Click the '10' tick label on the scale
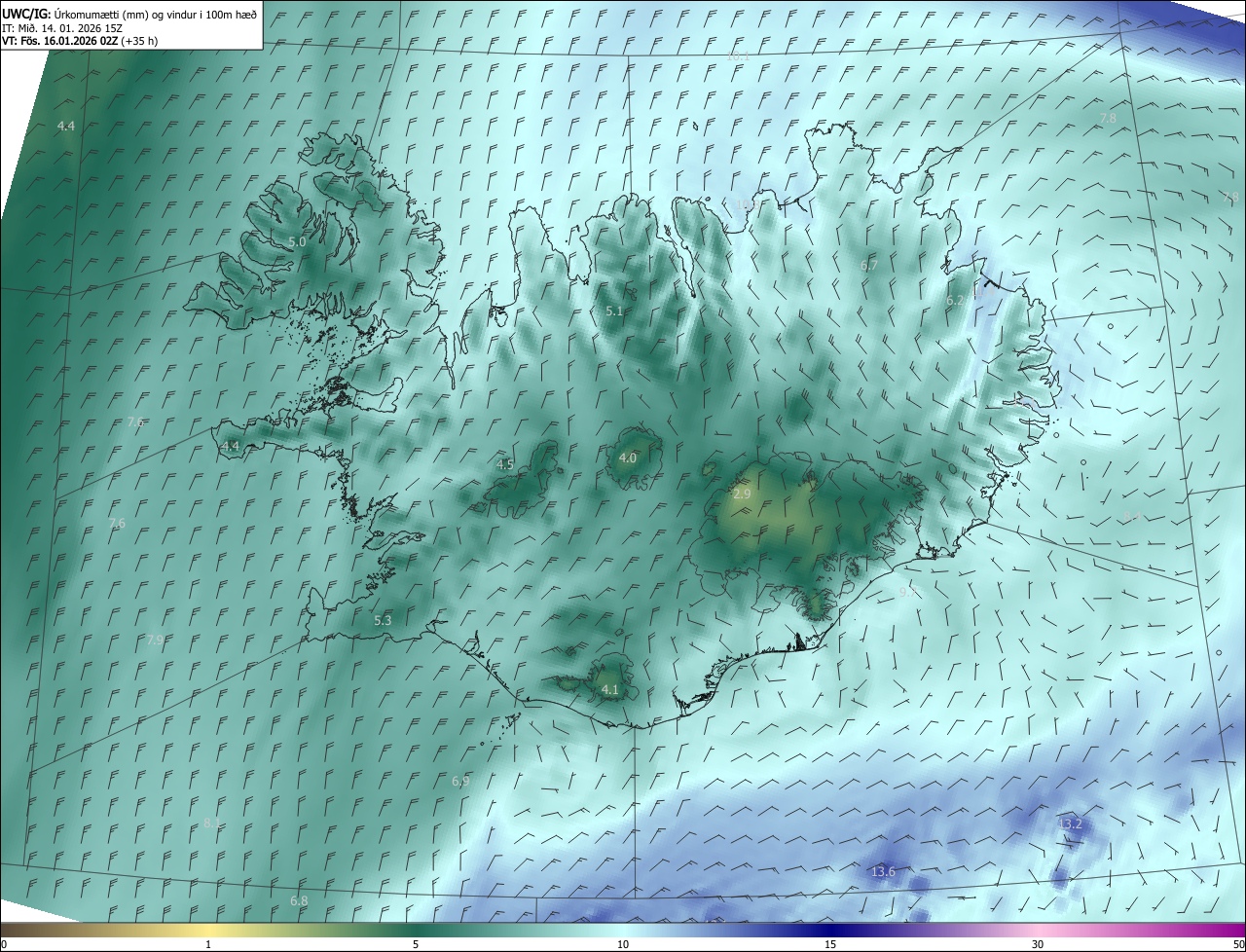 click(x=623, y=944)
